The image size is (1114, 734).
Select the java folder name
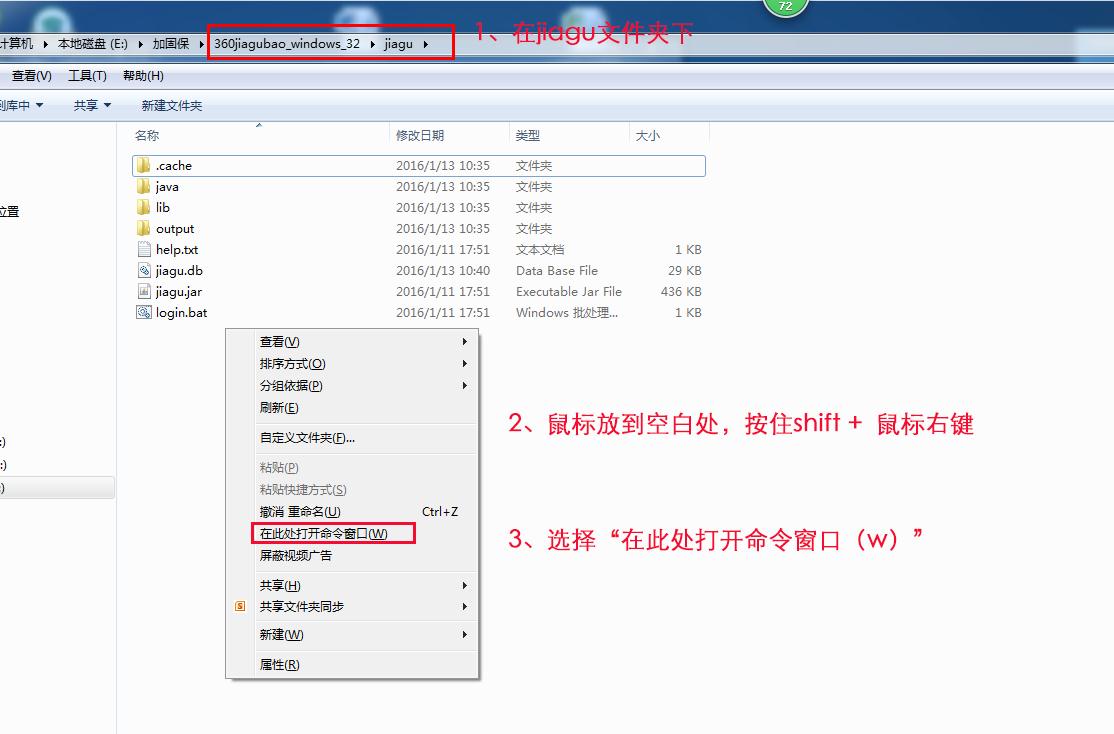point(167,187)
